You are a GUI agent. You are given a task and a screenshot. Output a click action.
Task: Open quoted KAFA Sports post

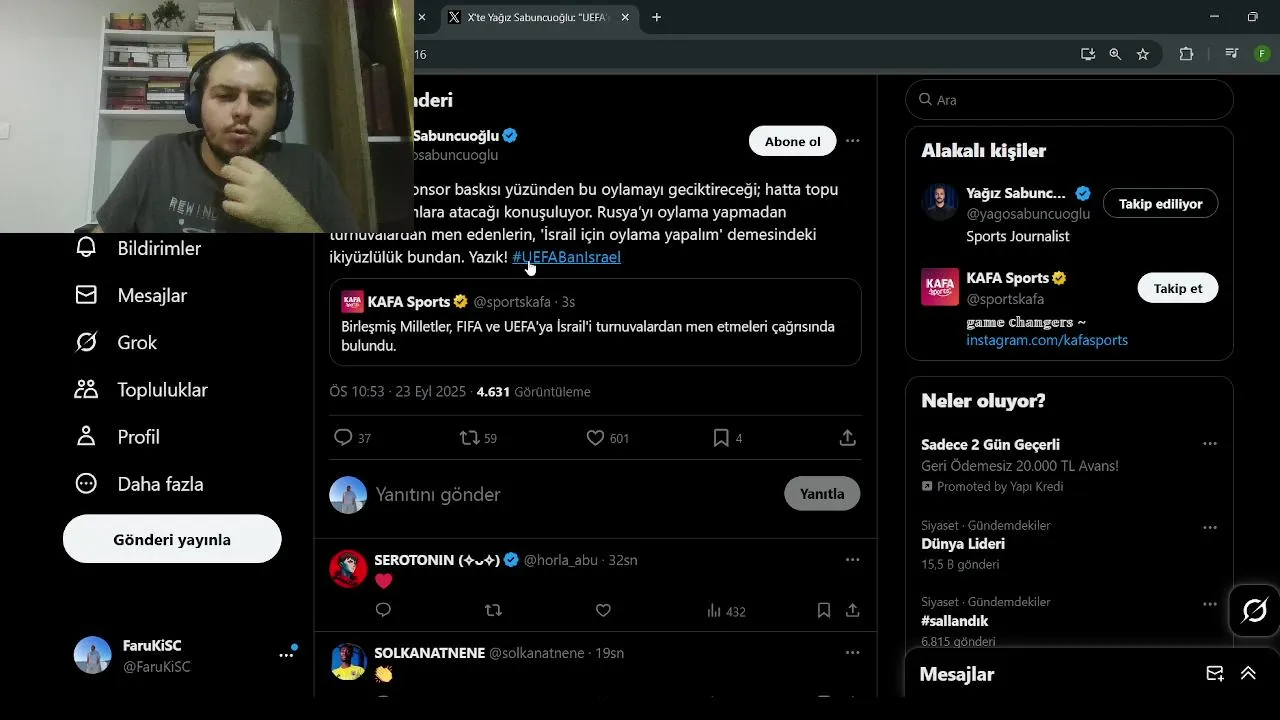tap(595, 322)
